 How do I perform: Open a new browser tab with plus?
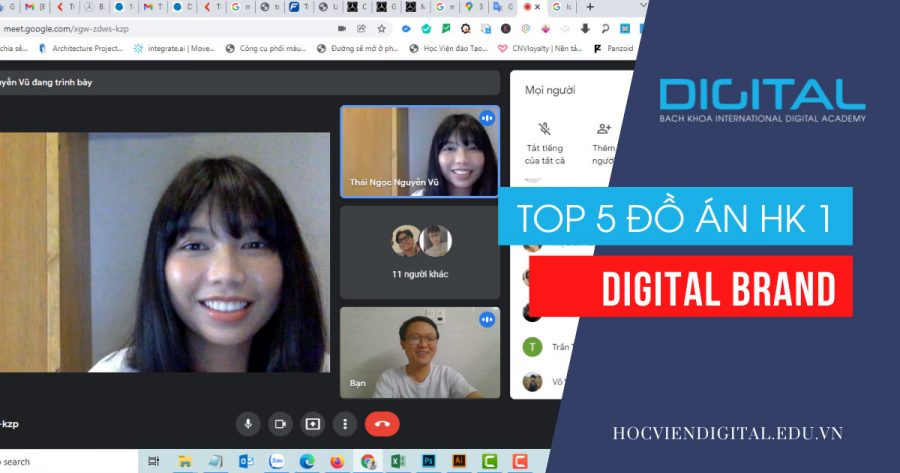590,7
